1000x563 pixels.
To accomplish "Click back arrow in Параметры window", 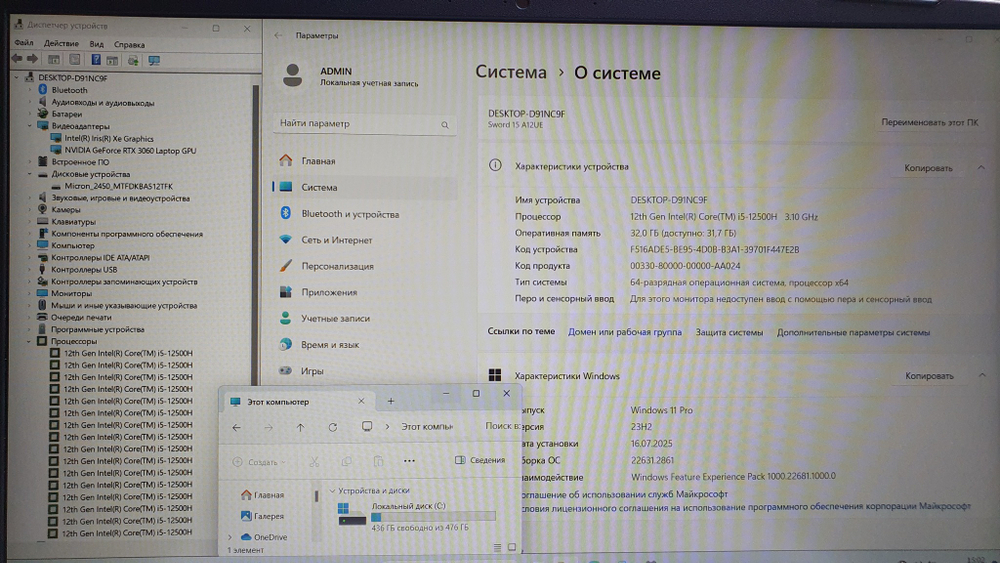I will [x=278, y=36].
